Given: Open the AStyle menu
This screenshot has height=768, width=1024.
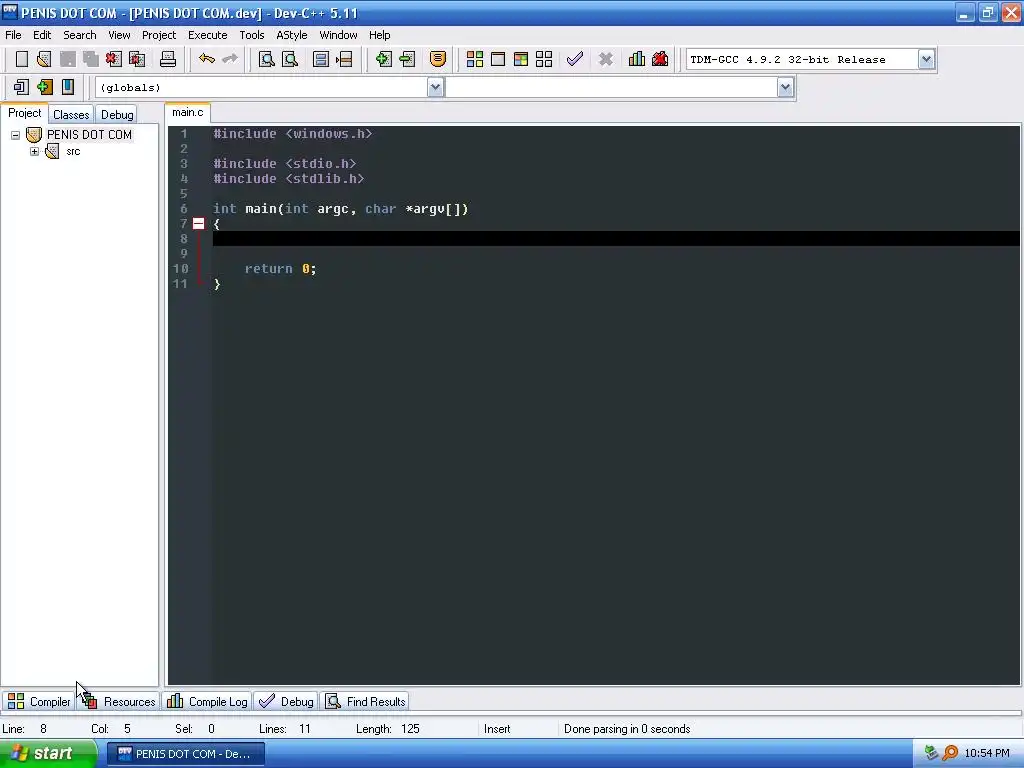Looking at the screenshot, I should tap(291, 35).
